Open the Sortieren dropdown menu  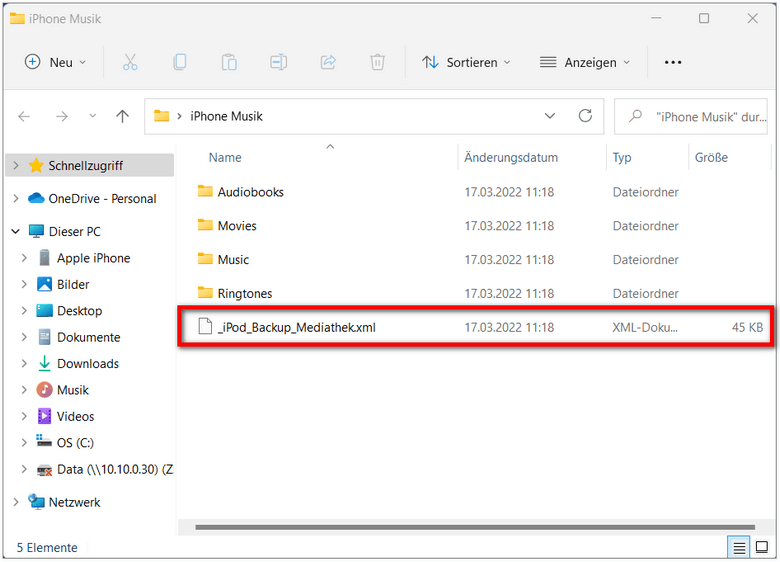[x=466, y=62]
